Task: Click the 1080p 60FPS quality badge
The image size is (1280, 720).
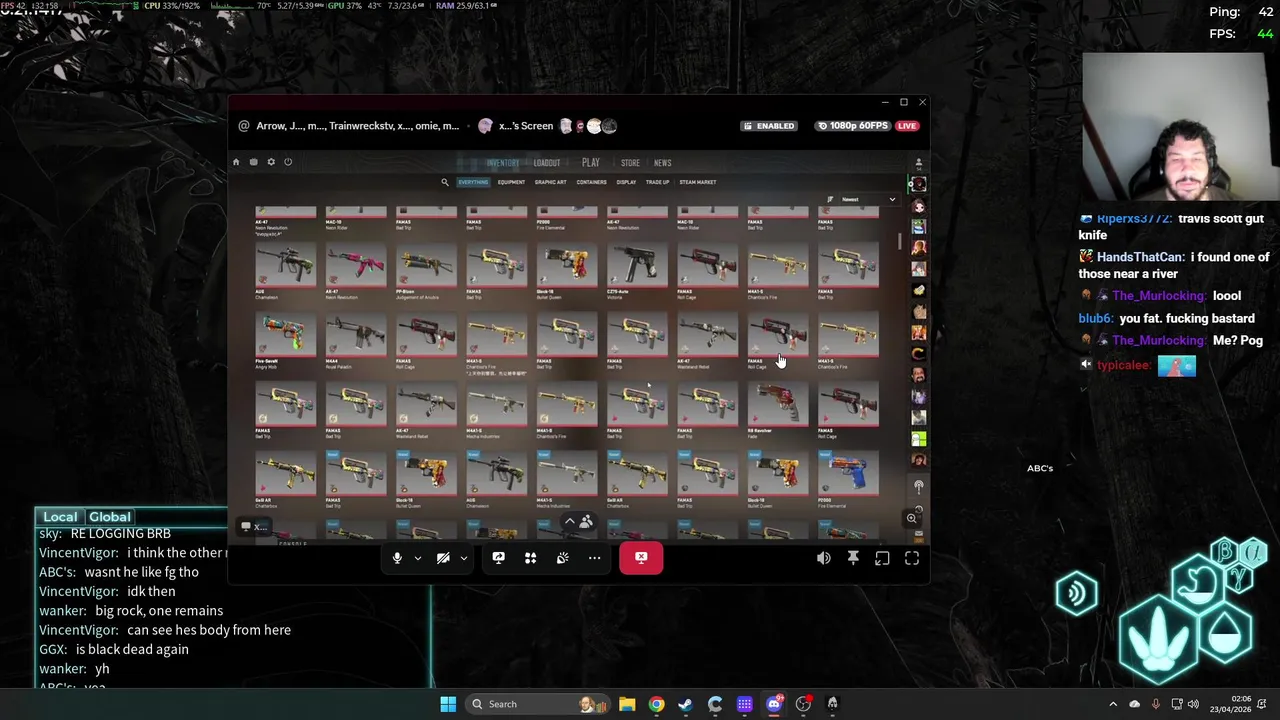Action: pos(853,126)
